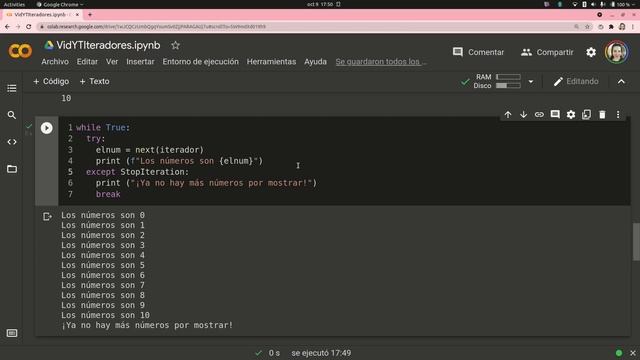Image resolution: width=640 pixels, height=360 pixels.
Task: Rename the notebook title VidYTIteradores.ipynb
Action: (x=108, y=45)
